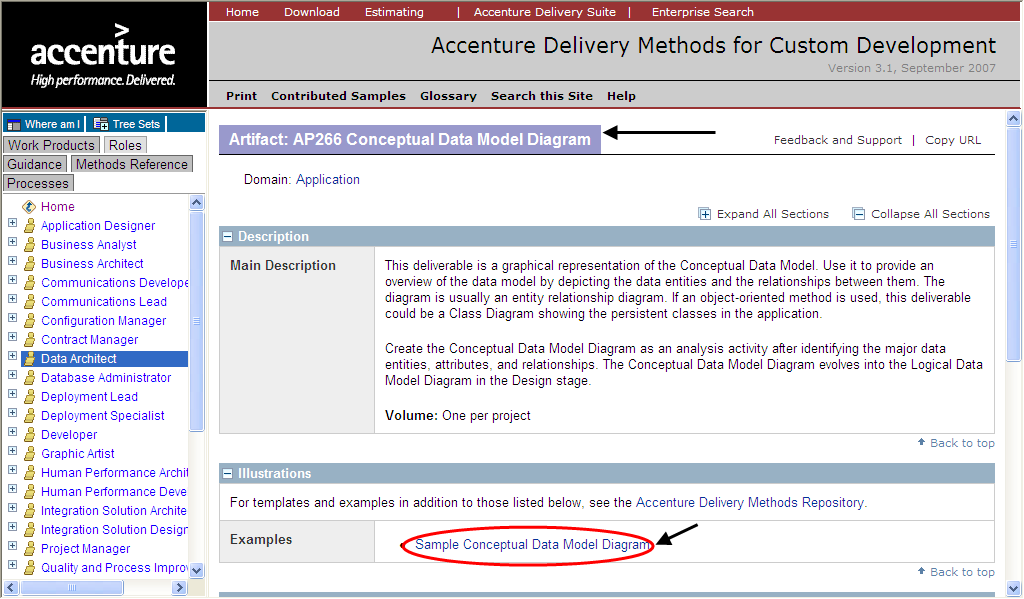
Task: Expand the Project Manager tree node
Action: click(12, 546)
